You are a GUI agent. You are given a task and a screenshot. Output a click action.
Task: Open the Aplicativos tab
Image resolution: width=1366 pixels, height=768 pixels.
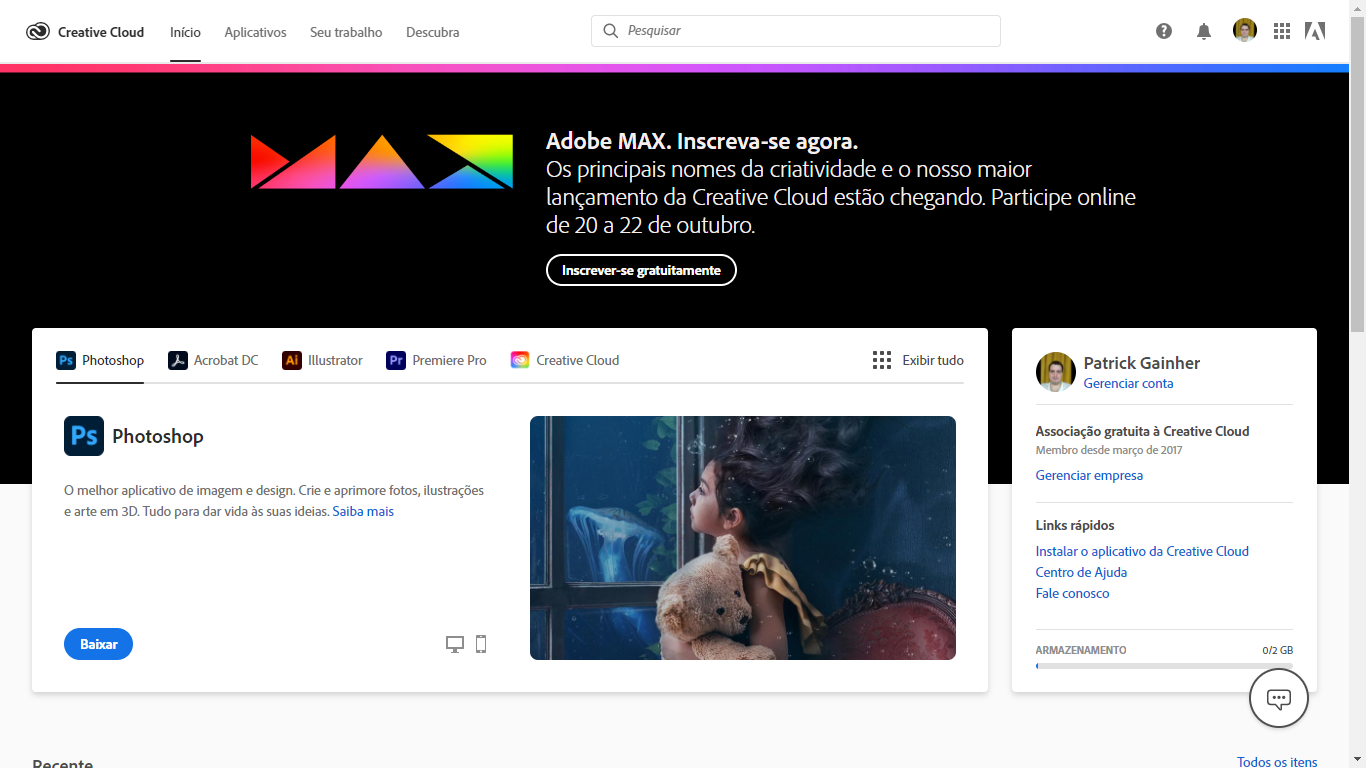[255, 32]
